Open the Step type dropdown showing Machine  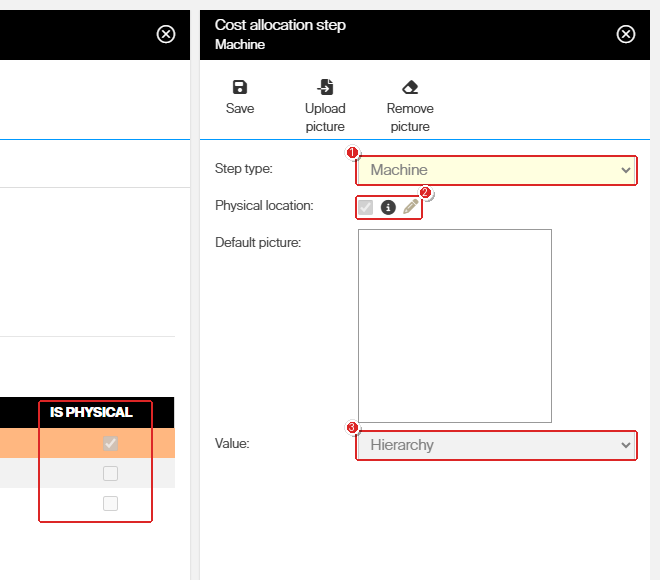(496, 170)
